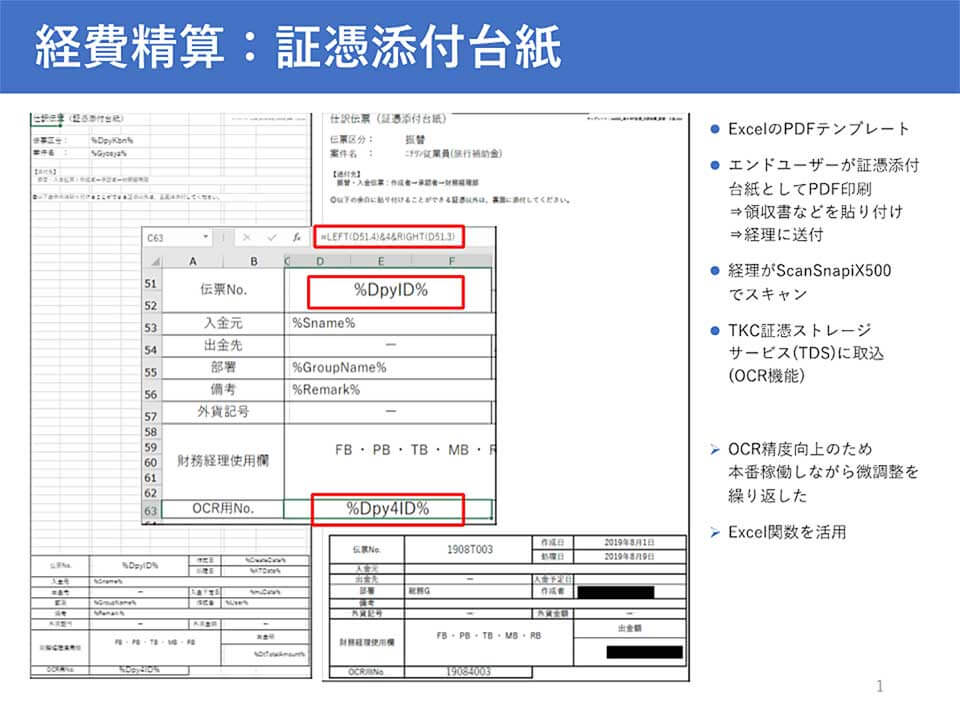Image resolution: width=960 pixels, height=702 pixels.
Task: Click %DpyKbn% in the left template sheet
Action: click(x=112, y=141)
